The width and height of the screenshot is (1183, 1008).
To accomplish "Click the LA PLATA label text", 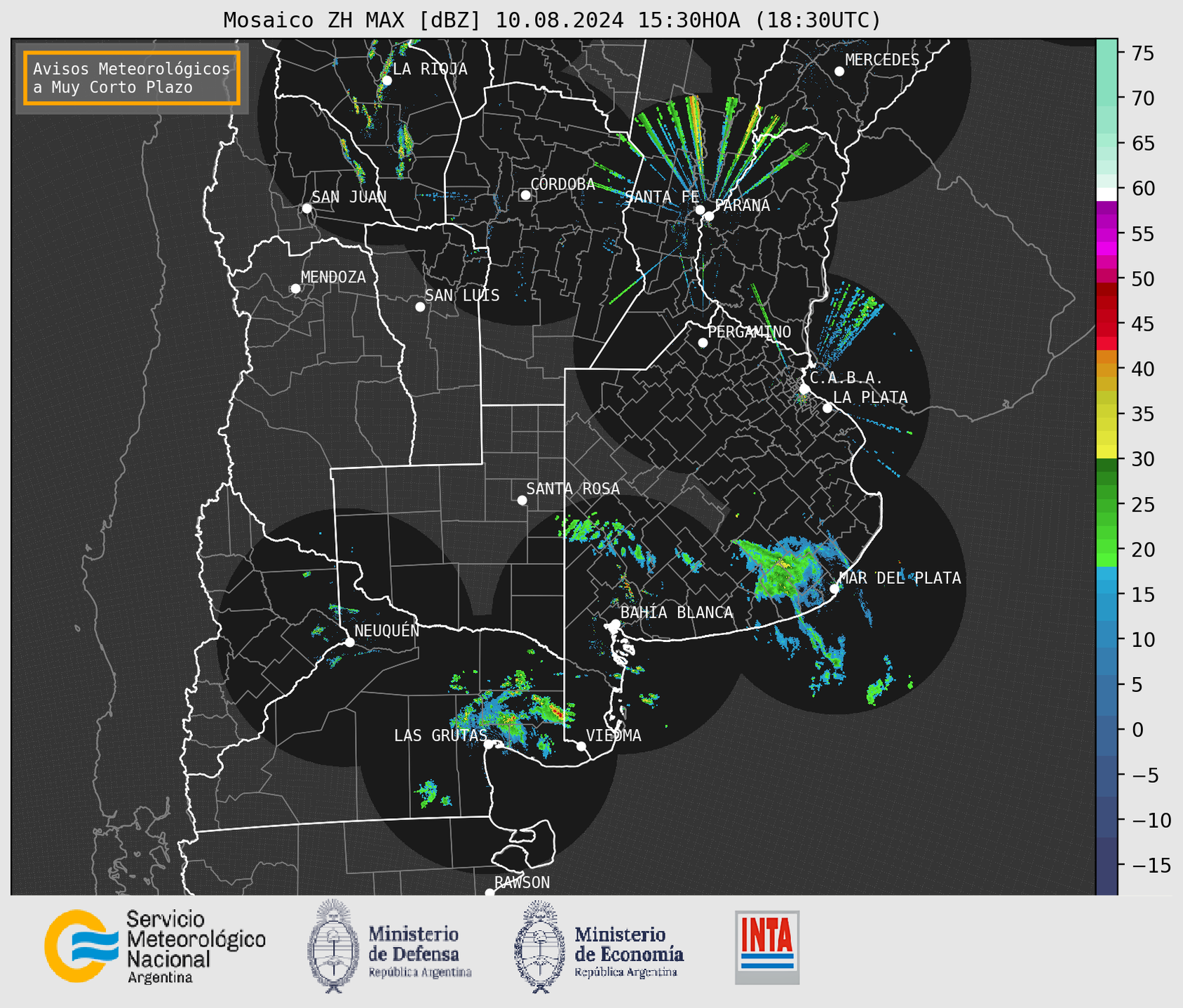I will [x=870, y=397].
